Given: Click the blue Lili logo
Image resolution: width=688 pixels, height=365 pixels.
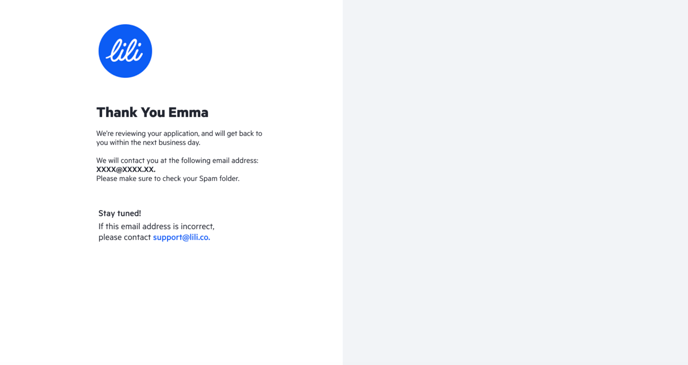Looking at the screenshot, I should tap(125, 51).
